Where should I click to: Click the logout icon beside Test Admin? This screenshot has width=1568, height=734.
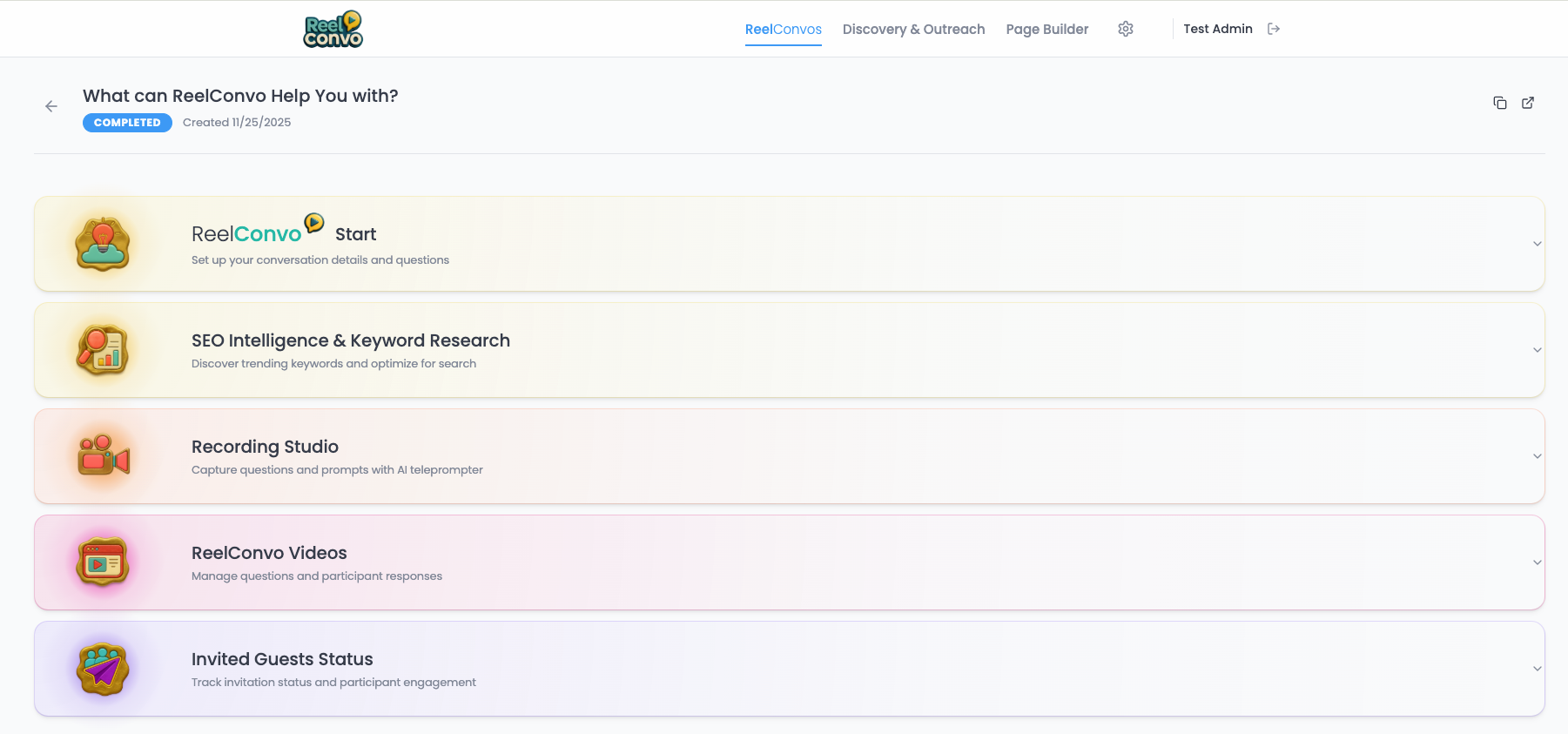[1274, 29]
